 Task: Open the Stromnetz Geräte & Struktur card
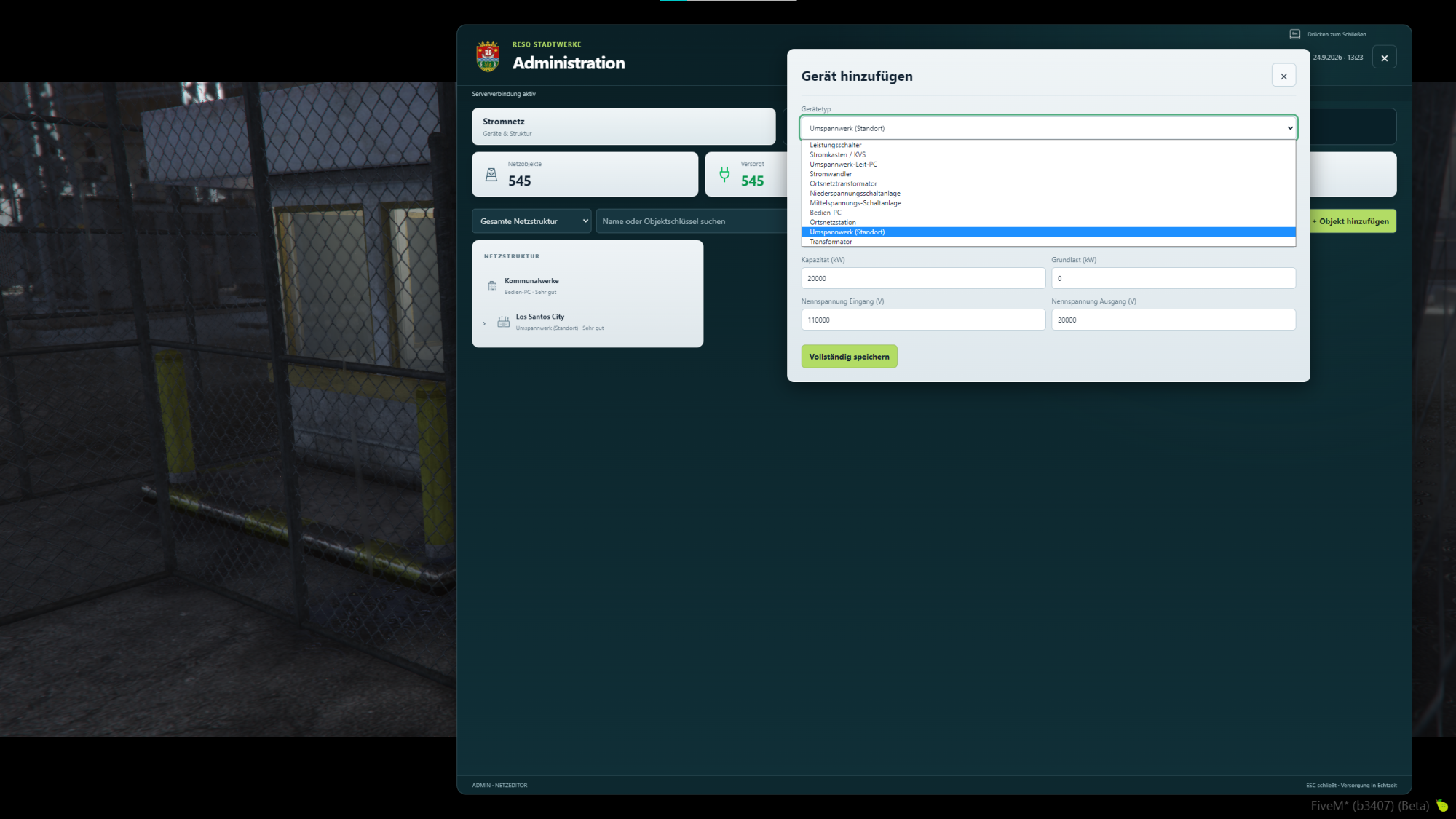tap(623, 127)
